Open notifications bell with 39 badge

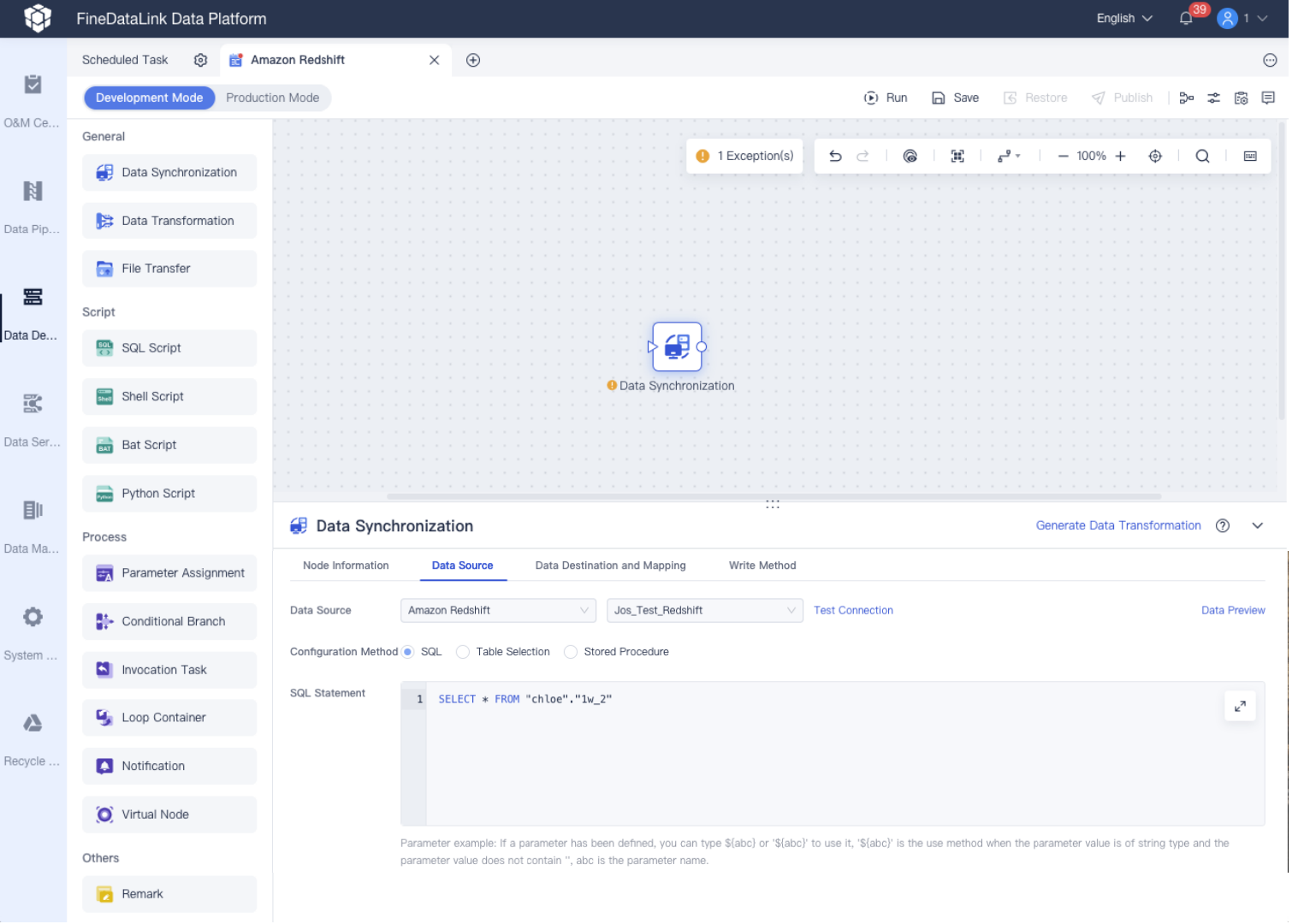[1186, 18]
